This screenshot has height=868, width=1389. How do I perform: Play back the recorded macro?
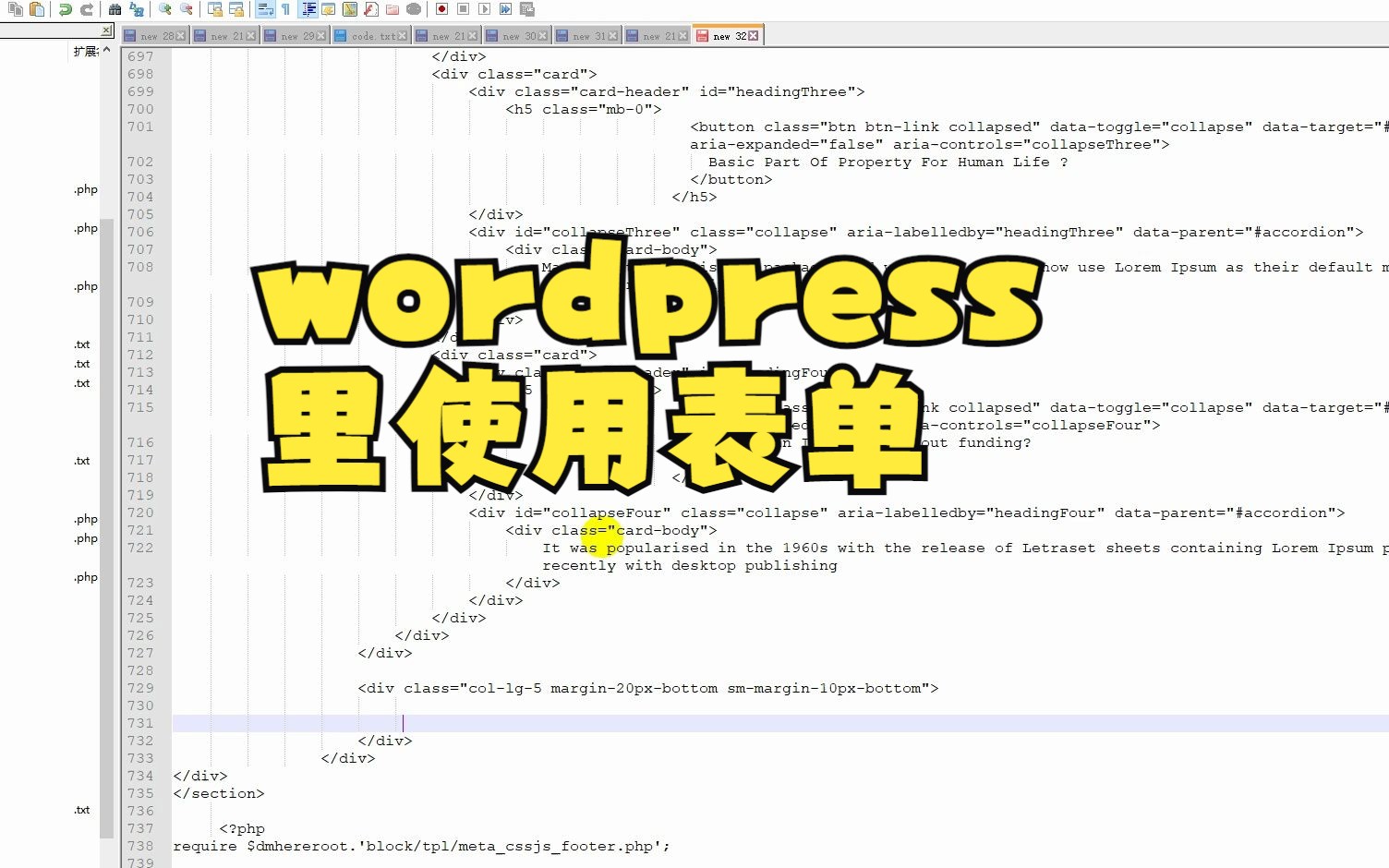[x=484, y=9]
